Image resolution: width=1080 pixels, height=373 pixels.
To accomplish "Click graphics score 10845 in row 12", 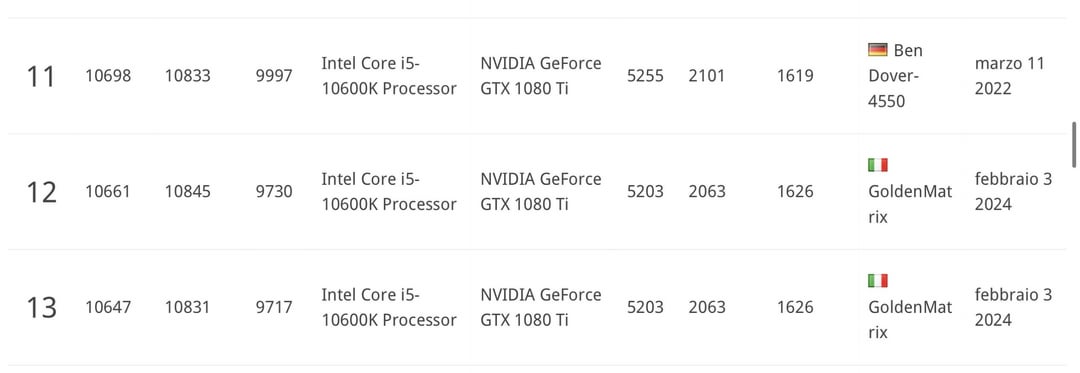I will click(x=187, y=191).
